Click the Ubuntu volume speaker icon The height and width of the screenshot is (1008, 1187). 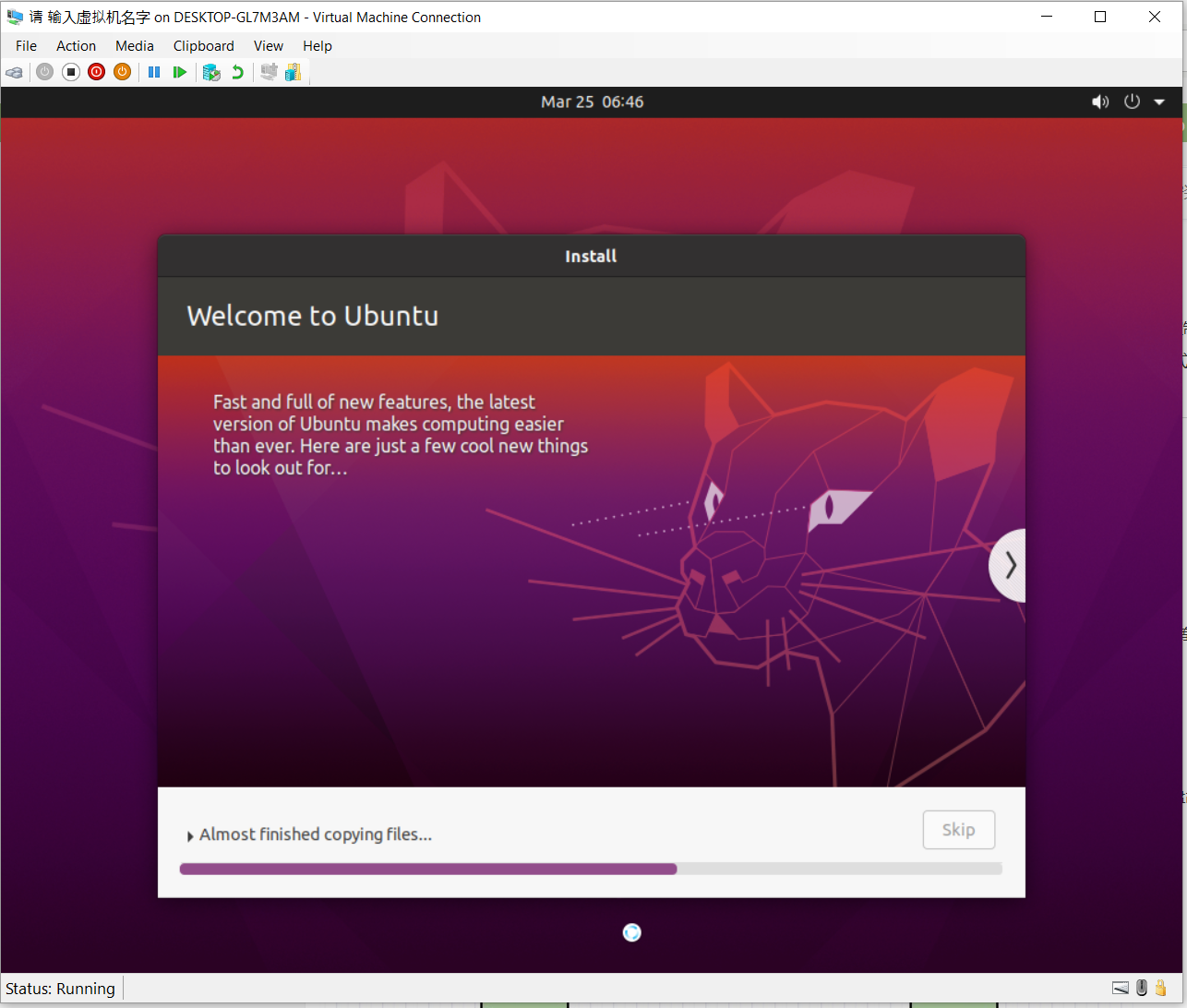(1100, 102)
